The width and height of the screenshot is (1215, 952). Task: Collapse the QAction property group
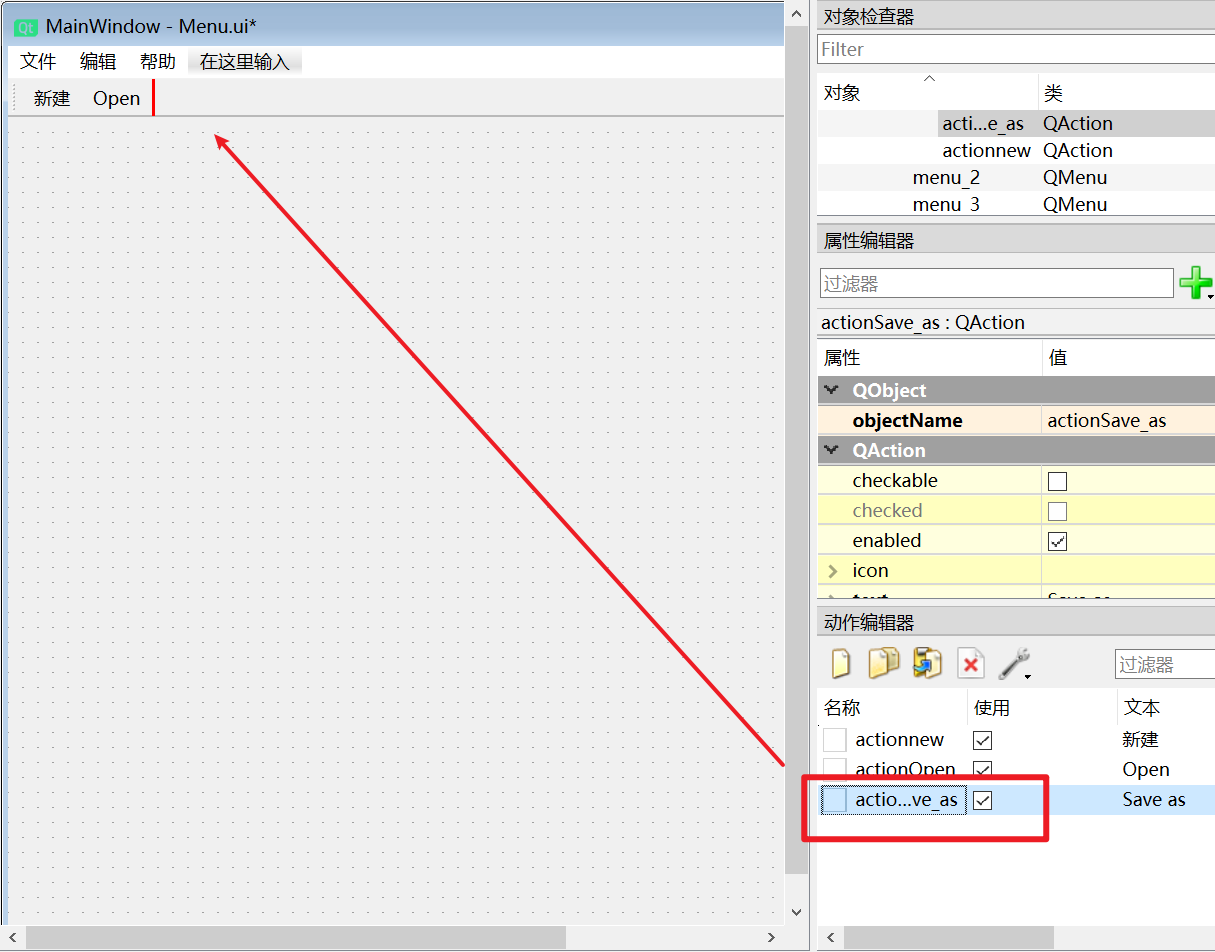click(831, 450)
